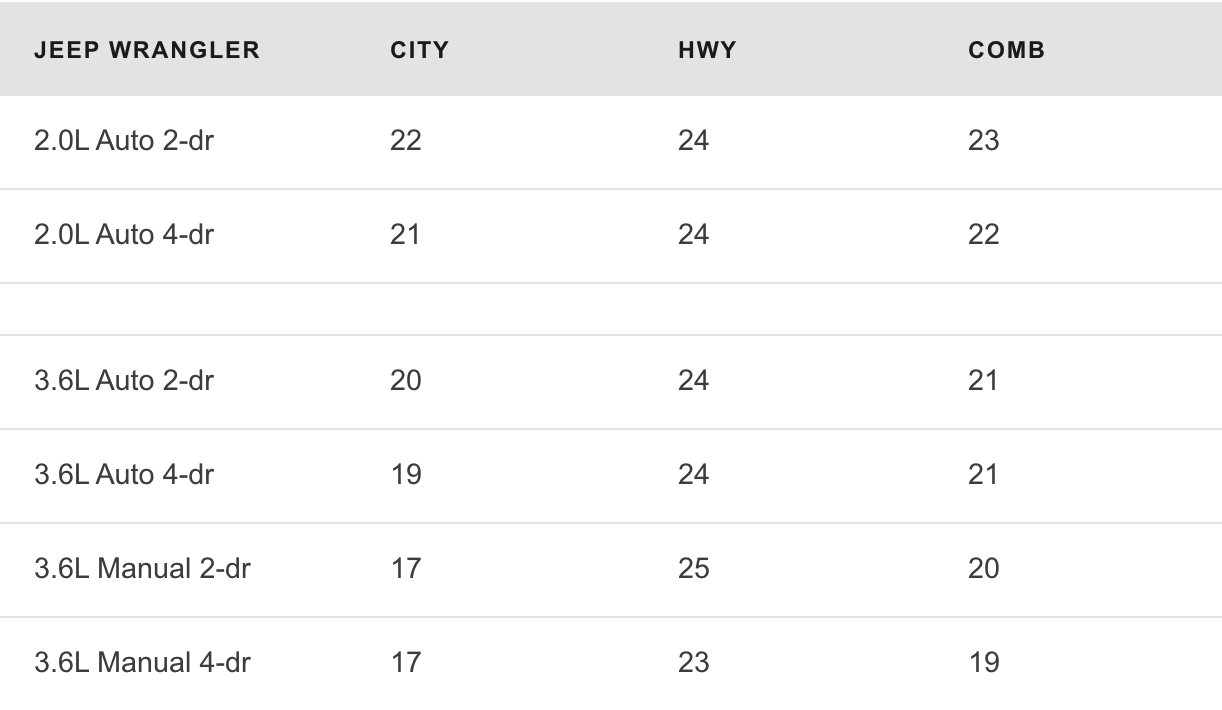Viewport: 1222px width, 710px height.
Task: Click highway value 23 for Manual 4-dr
Action: (x=694, y=662)
